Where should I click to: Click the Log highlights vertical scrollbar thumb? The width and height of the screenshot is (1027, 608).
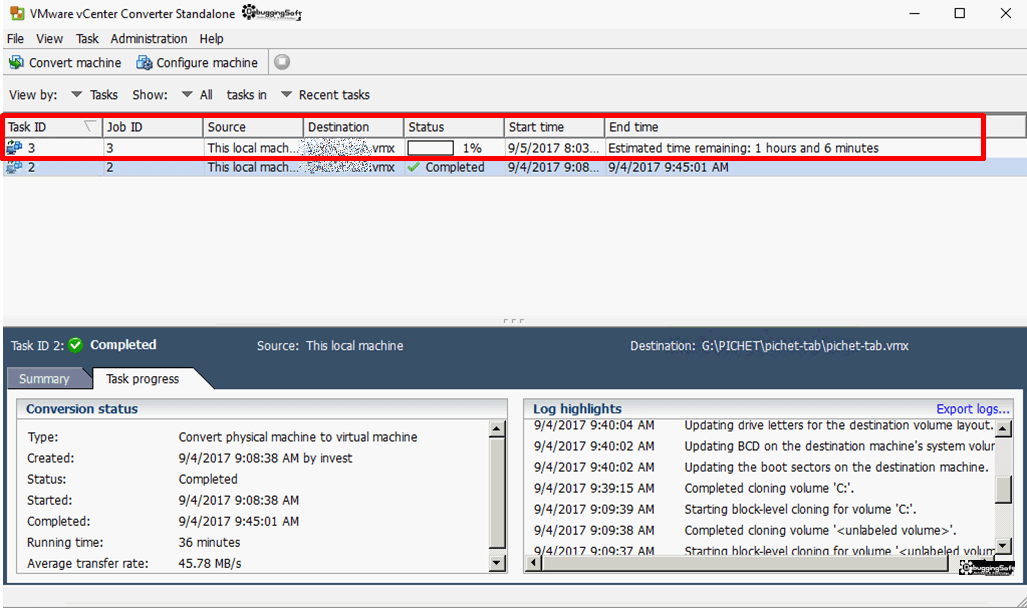1003,489
